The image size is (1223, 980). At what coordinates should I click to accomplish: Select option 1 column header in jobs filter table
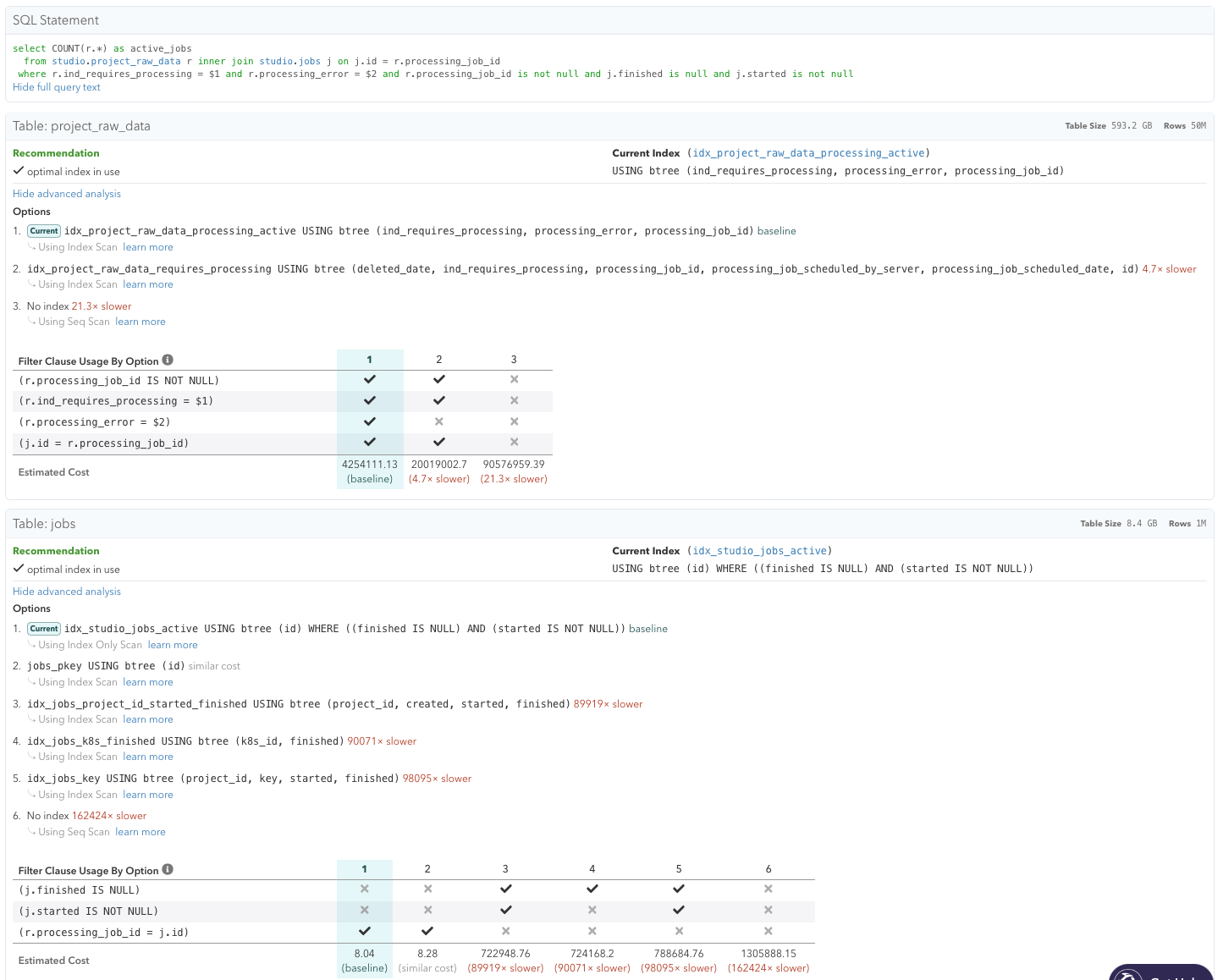(x=364, y=869)
